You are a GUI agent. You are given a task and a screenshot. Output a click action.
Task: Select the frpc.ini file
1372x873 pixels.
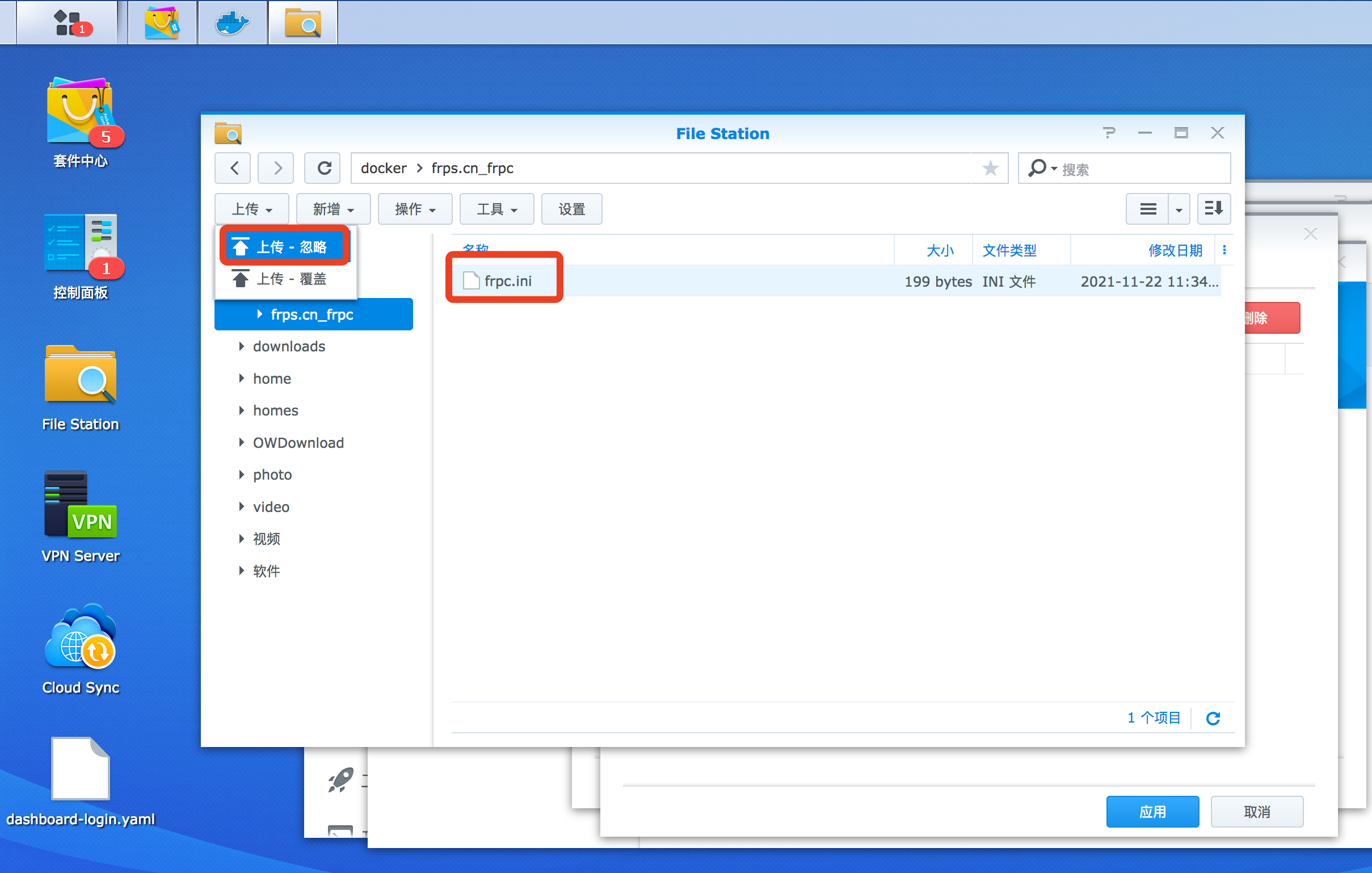(x=507, y=281)
